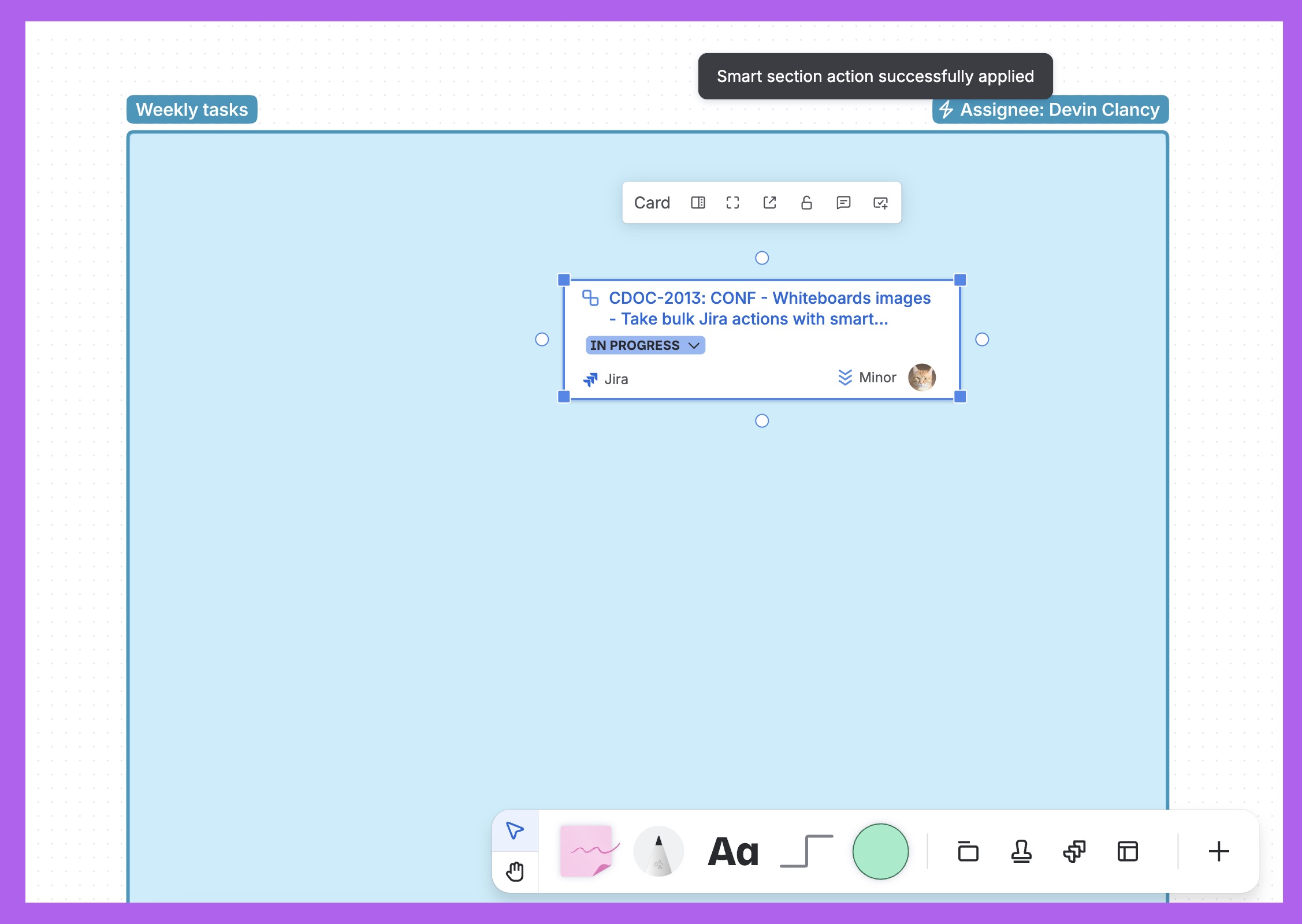Expand the IN PROGRESS status dropdown
This screenshot has width=1302, height=924.
tap(645, 345)
